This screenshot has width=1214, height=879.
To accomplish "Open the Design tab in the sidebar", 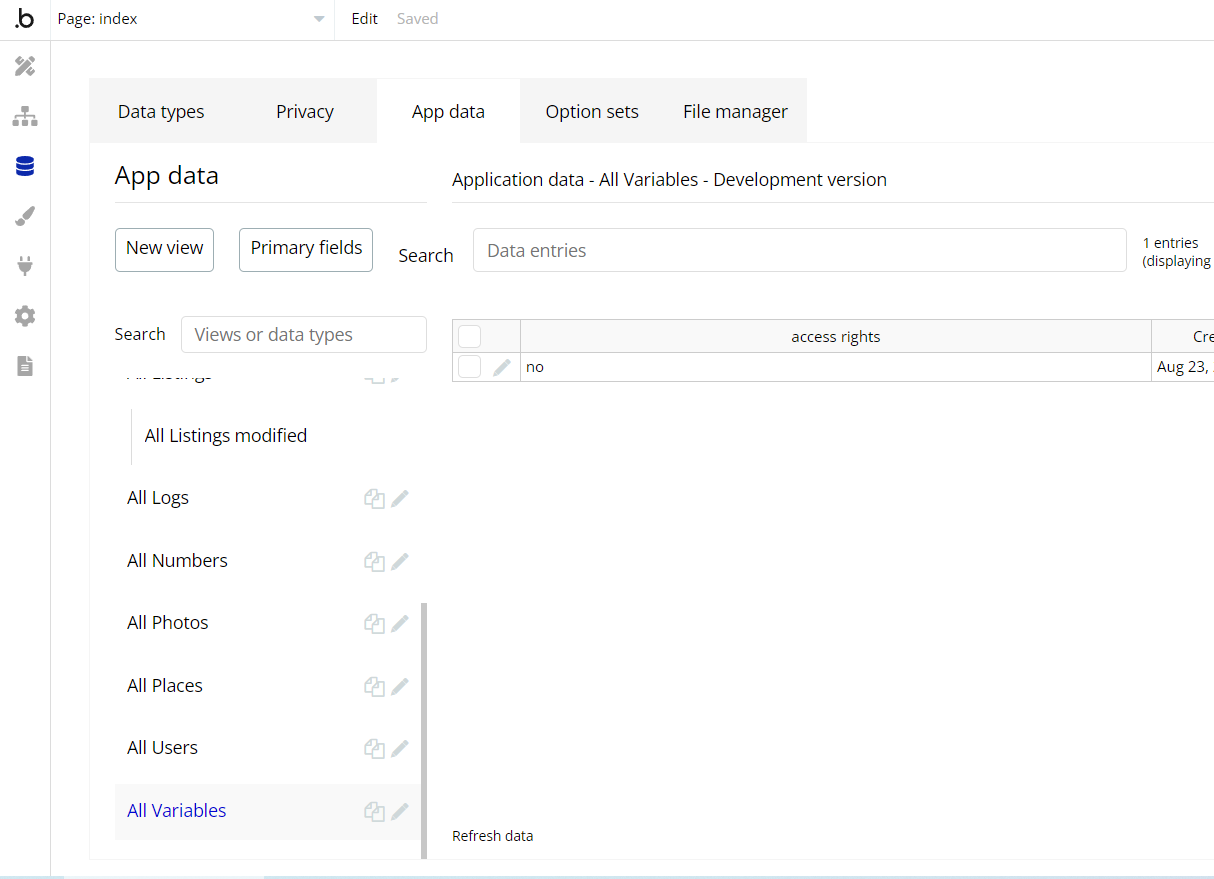I will pos(25,67).
